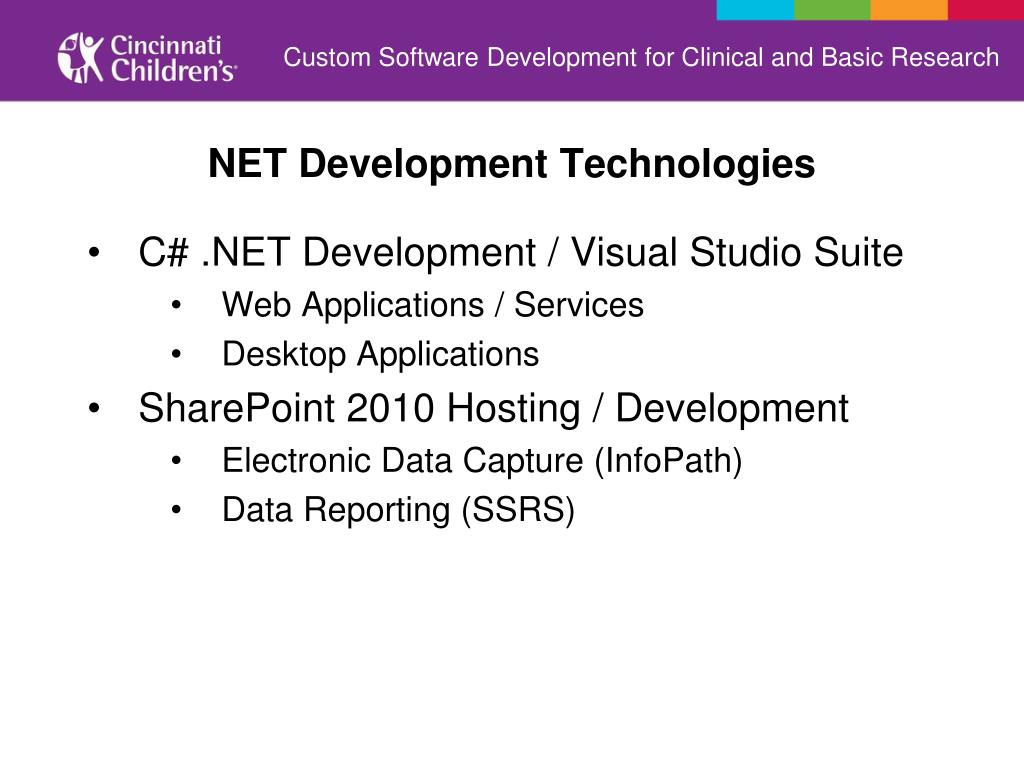Select 'C# .NET Development / Visual Studio Suite' bullet
Viewport: 1024px width, 768px height.
520,252
